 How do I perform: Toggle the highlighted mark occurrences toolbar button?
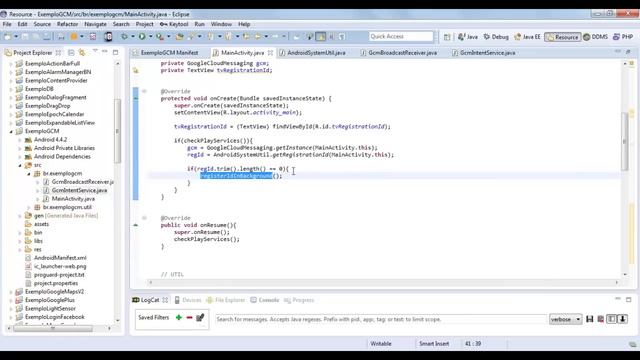coord(321,37)
